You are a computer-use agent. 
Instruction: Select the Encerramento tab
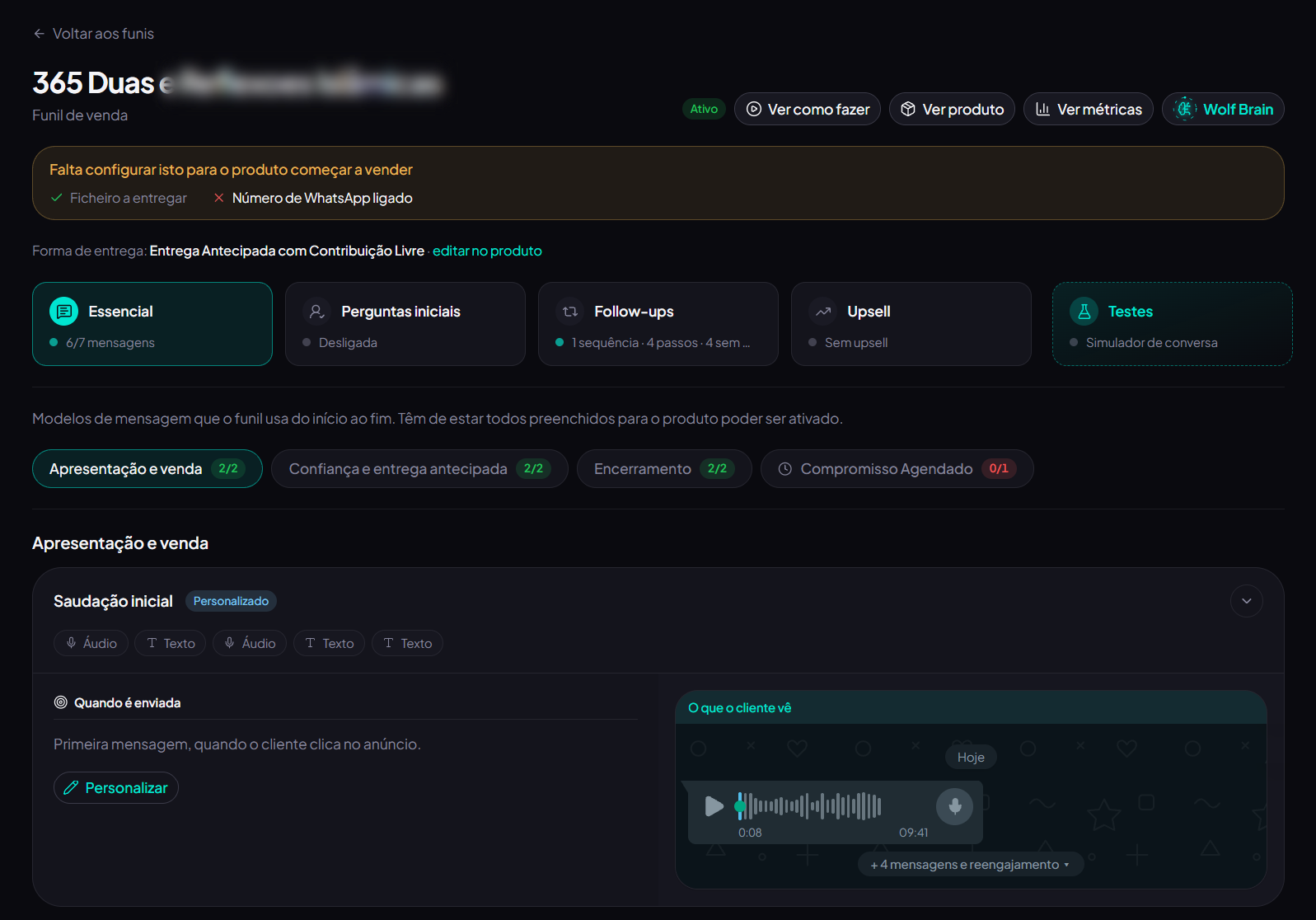664,468
